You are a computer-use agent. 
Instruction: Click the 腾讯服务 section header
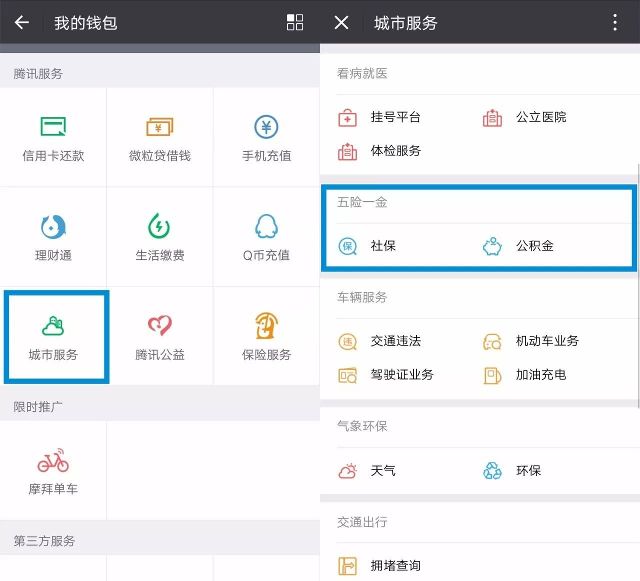(x=38, y=74)
